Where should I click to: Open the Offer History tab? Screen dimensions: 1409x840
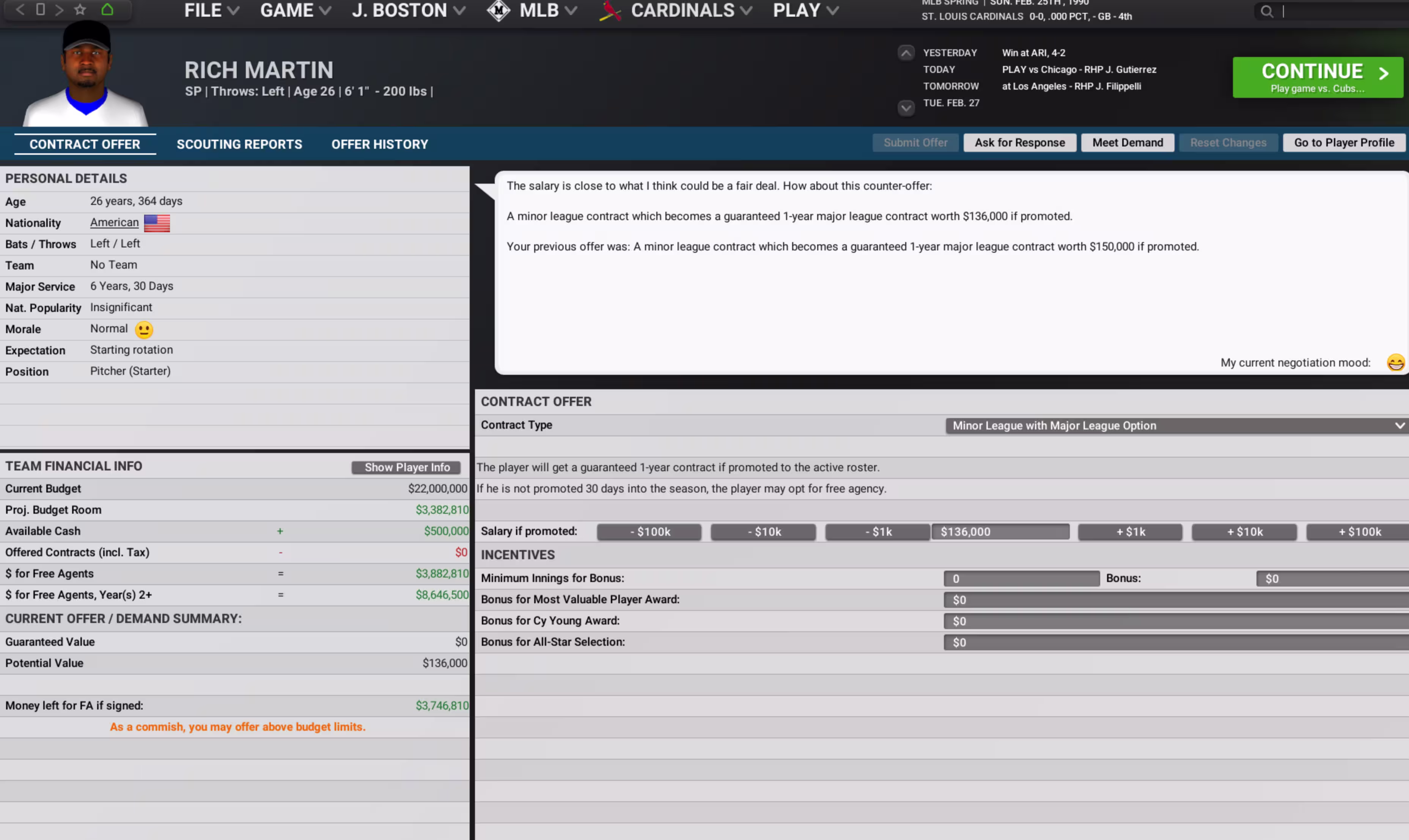pyautogui.click(x=380, y=144)
